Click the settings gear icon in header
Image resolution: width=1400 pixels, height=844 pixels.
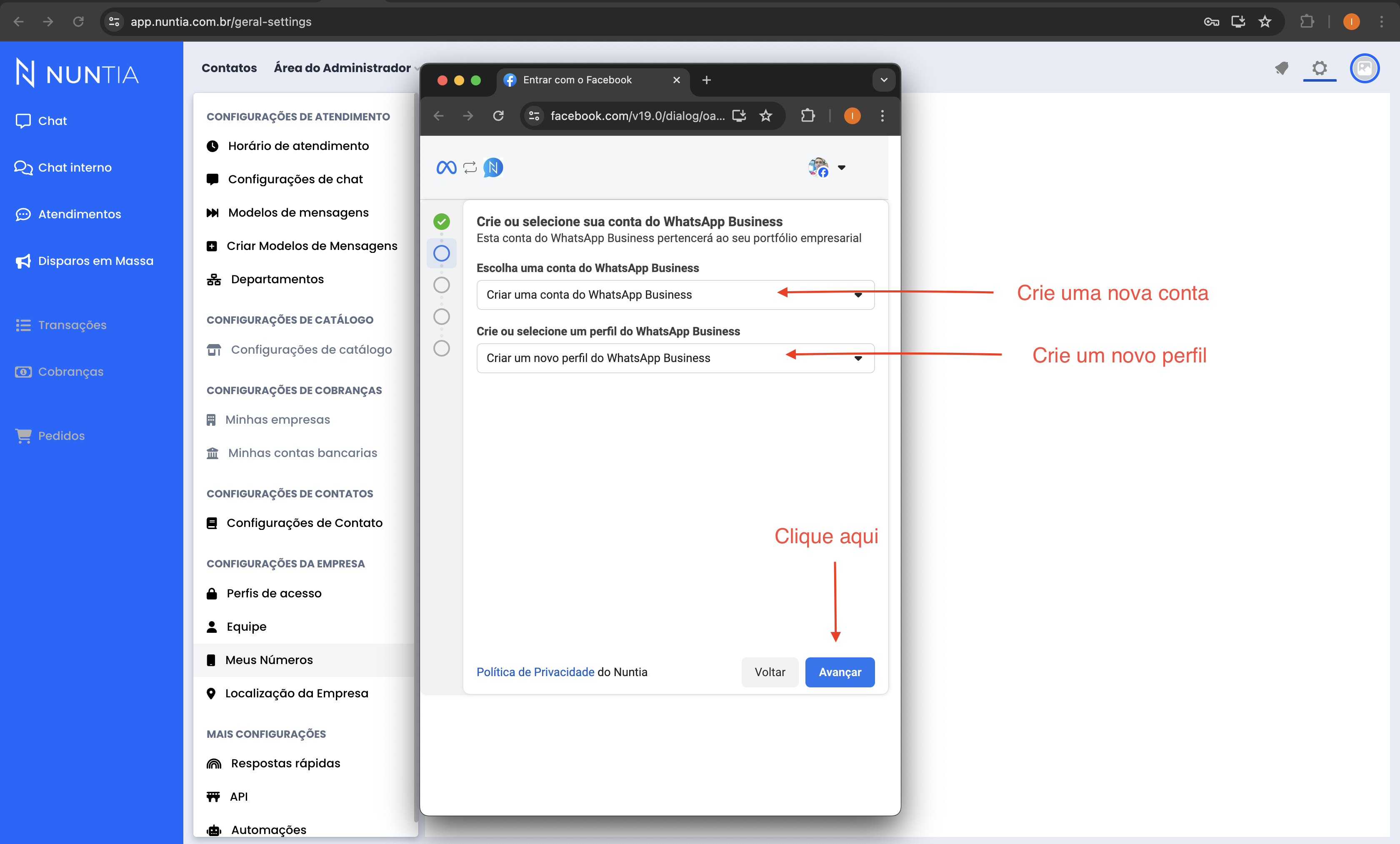pos(1319,68)
